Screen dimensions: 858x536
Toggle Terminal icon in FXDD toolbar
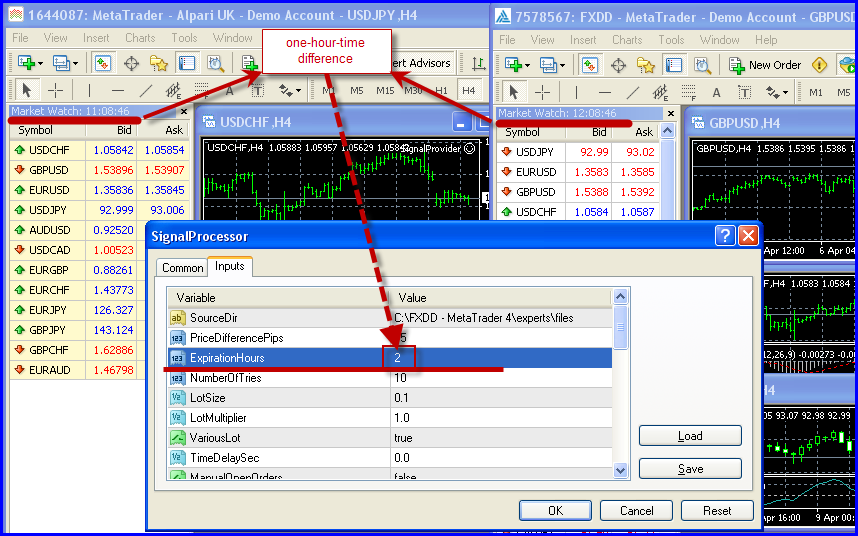674,65
